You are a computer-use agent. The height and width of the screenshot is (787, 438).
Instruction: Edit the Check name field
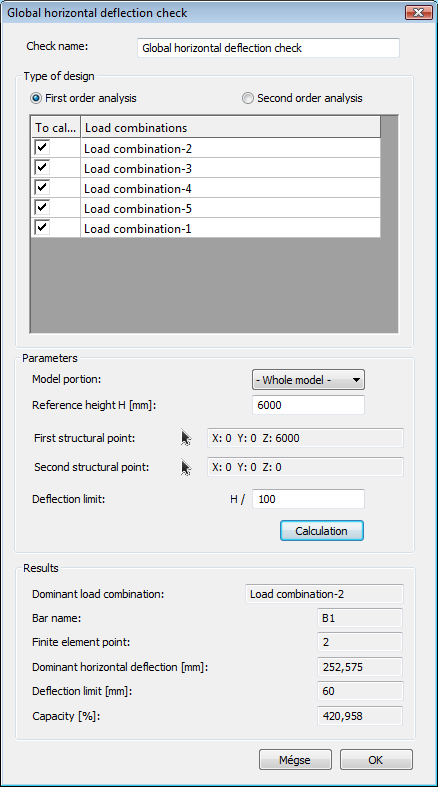point(268,48)
